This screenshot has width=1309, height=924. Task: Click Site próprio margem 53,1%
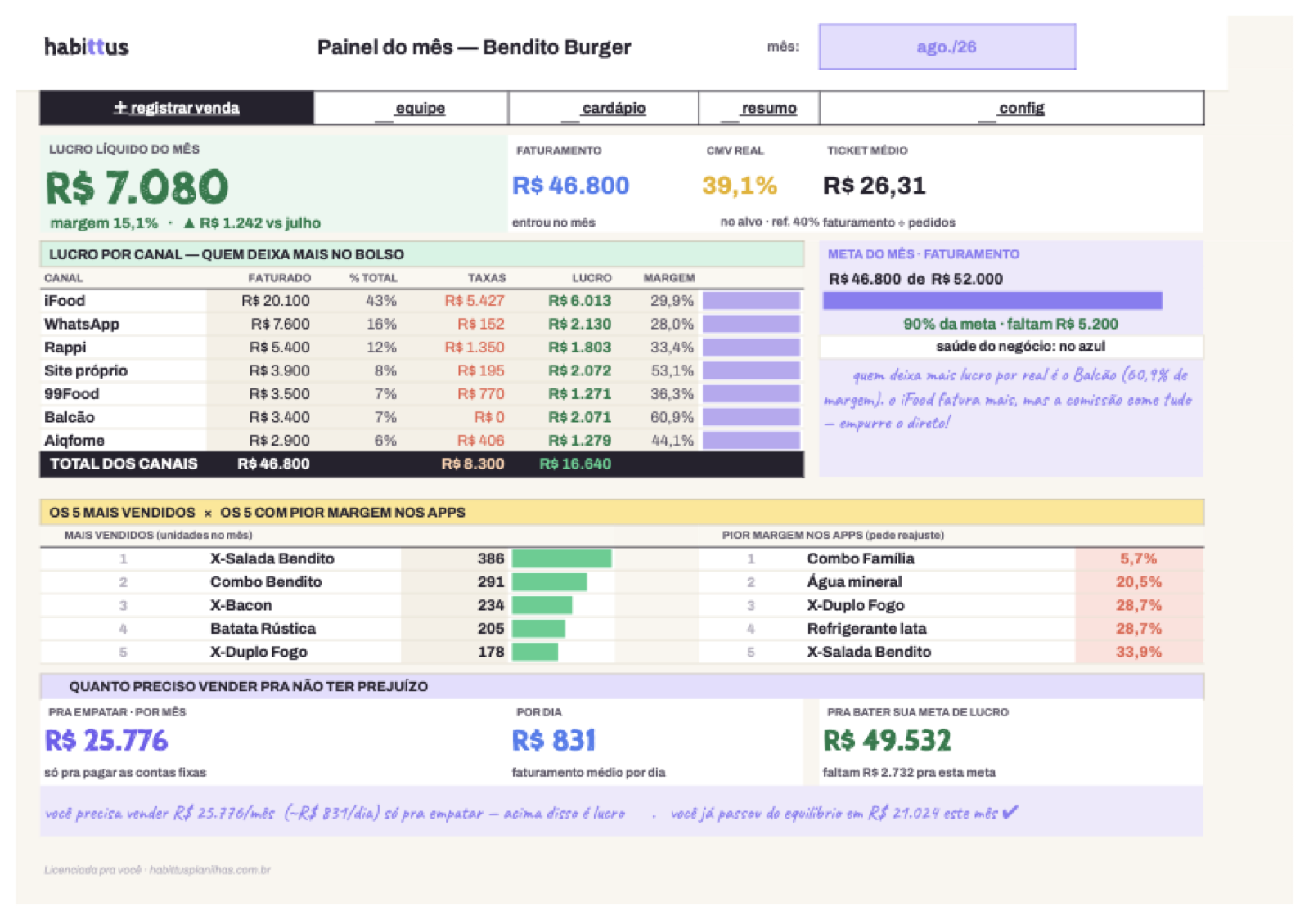point(672,370)
